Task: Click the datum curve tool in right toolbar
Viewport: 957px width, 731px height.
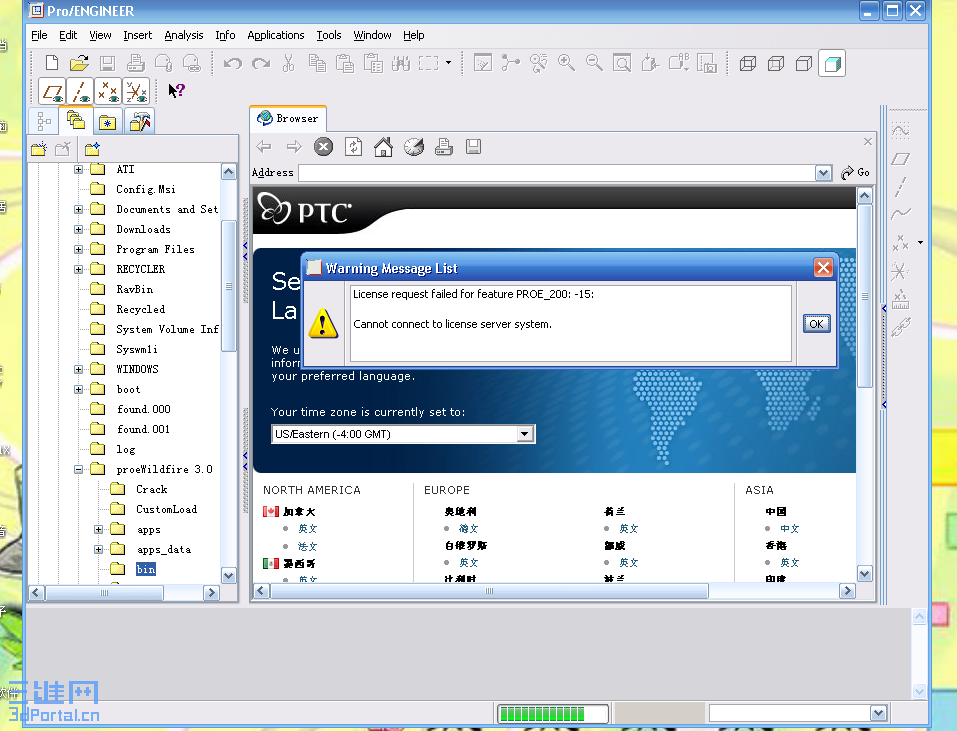Action: tap(900, 214)
